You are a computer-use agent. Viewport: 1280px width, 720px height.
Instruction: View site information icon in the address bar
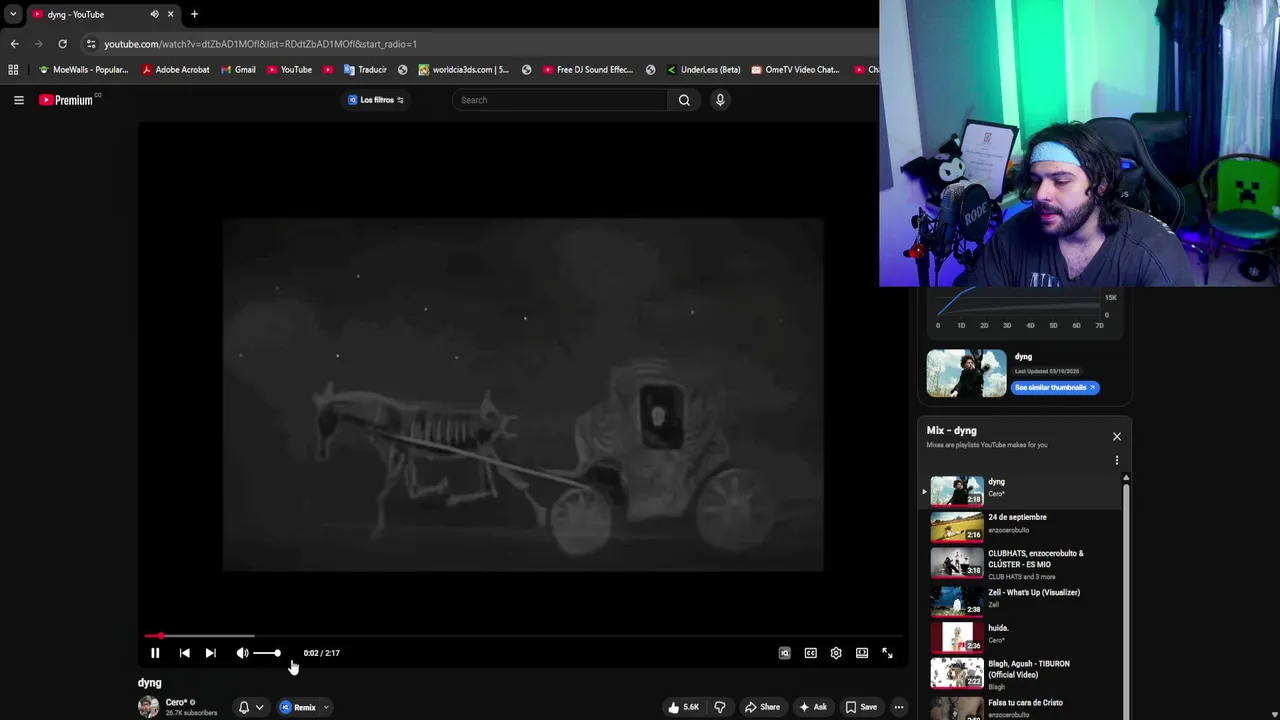[91, 44]
